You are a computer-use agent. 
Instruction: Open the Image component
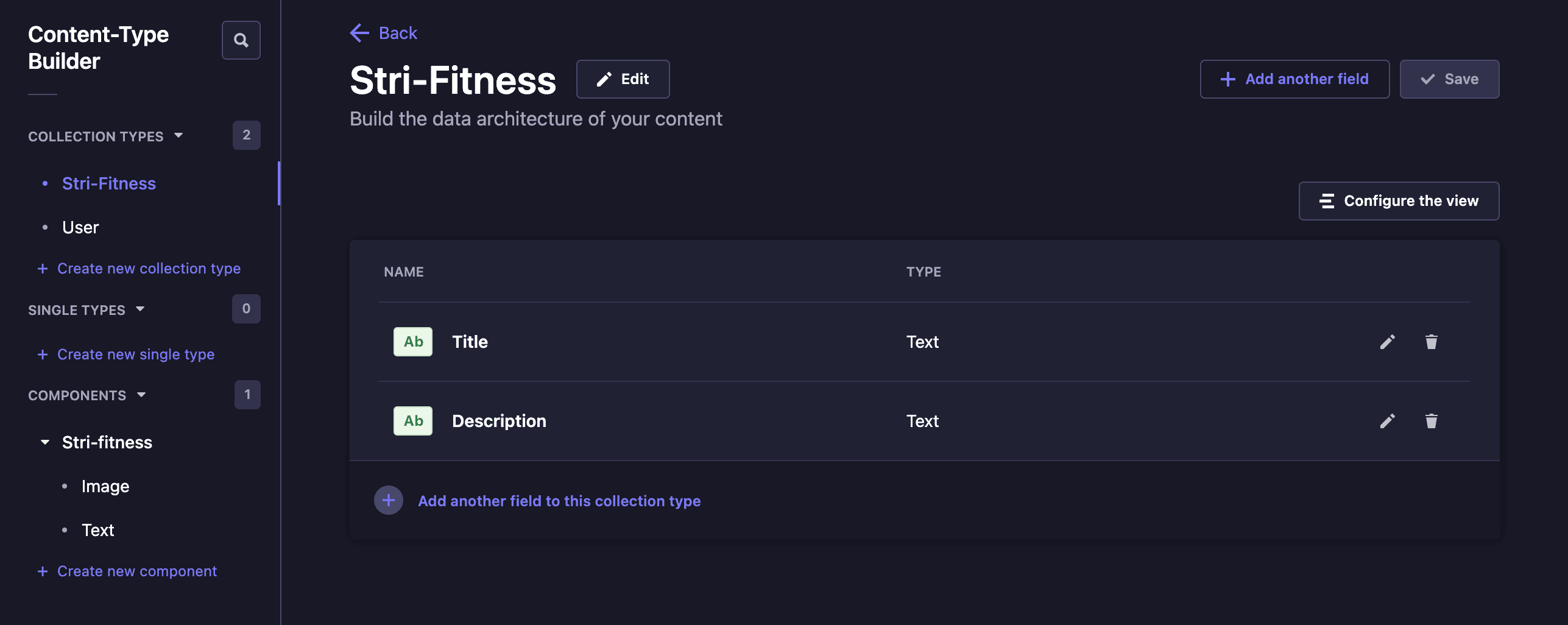105,486
